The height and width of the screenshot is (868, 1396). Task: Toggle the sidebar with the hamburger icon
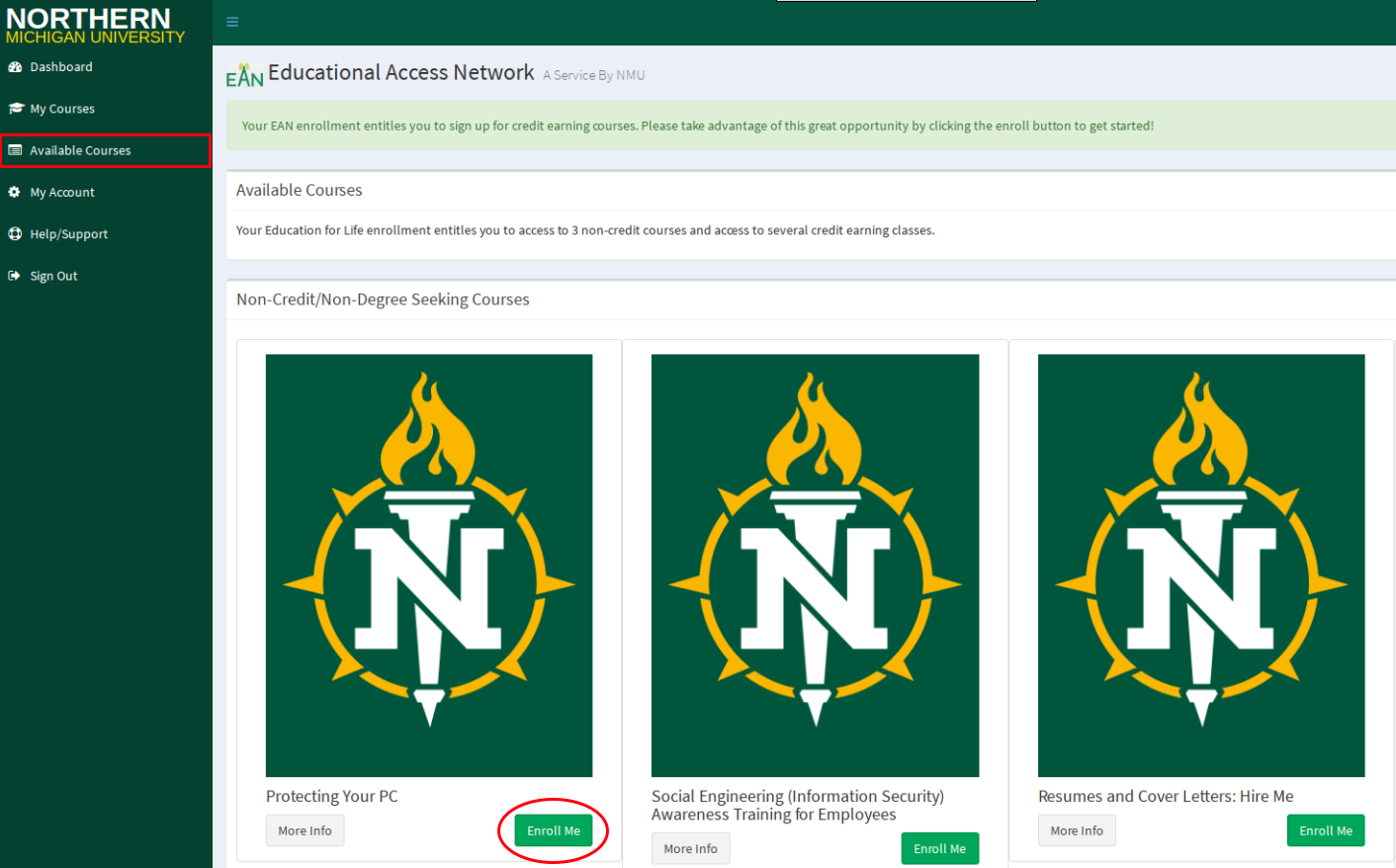pos(232,22)
